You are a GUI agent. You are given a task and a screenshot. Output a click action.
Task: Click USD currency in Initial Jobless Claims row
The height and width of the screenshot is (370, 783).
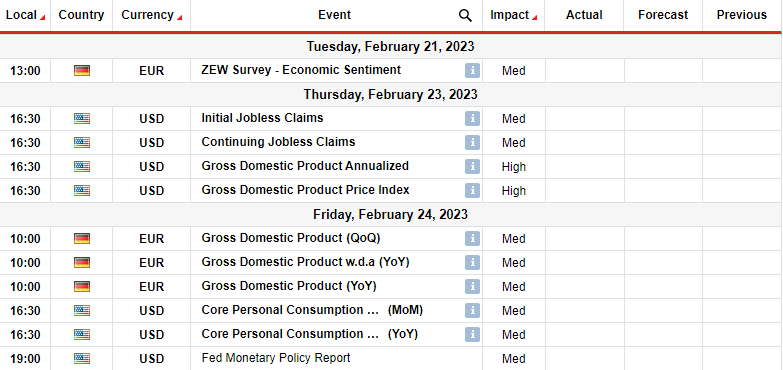click(151, 119)
